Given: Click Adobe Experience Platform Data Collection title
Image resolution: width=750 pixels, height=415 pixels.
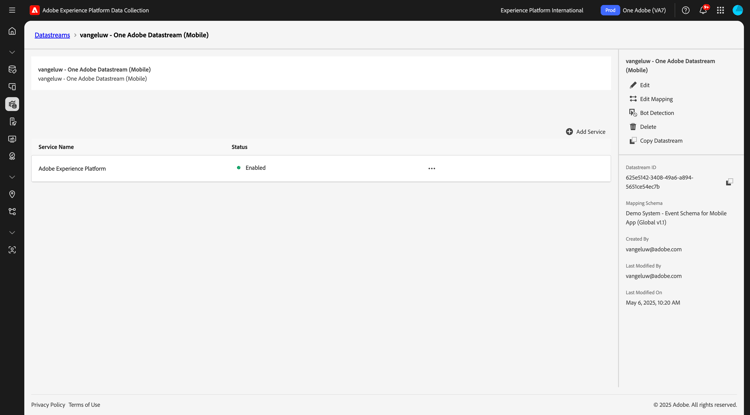Looking at the screenshot, I should click(x=96, y=10).
